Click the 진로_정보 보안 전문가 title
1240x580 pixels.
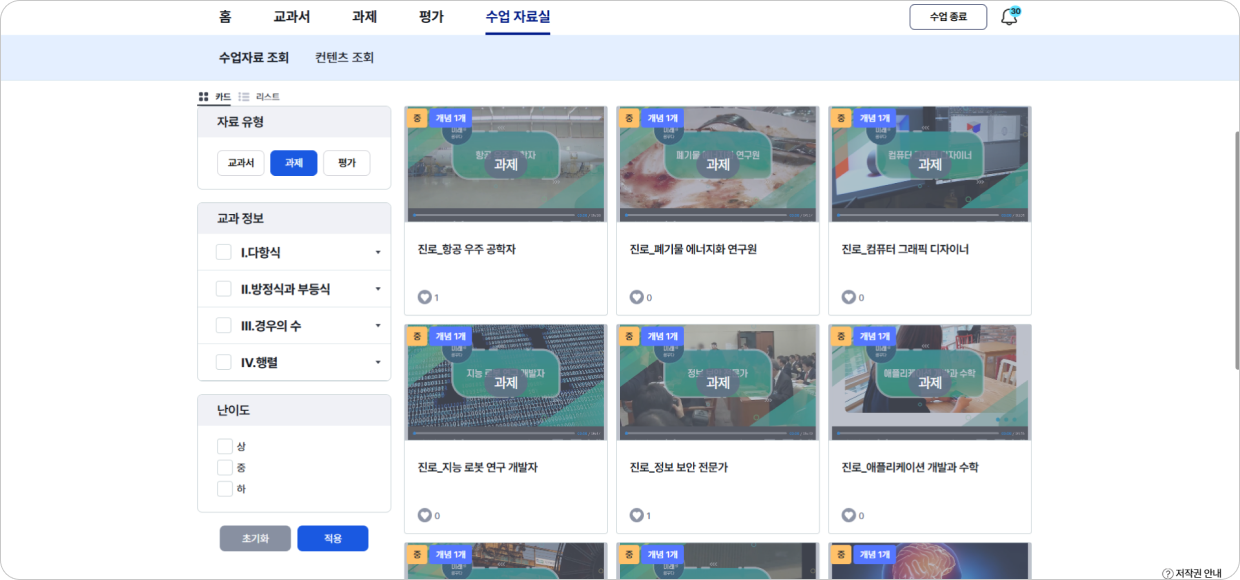click(x=678, y=467)
